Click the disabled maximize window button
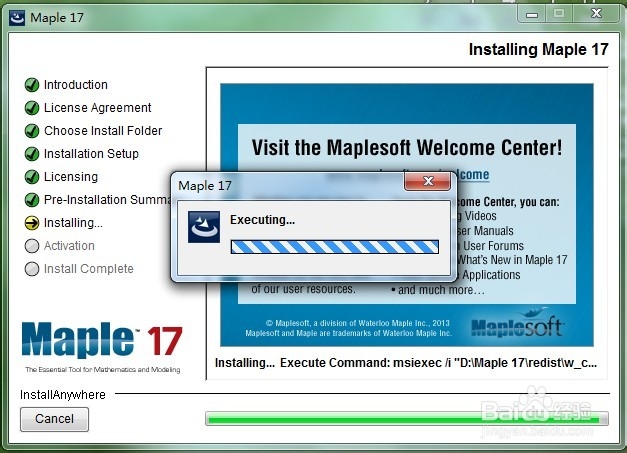Image resolution: width=627 pixels, height=453 pixels. point(559,14)
